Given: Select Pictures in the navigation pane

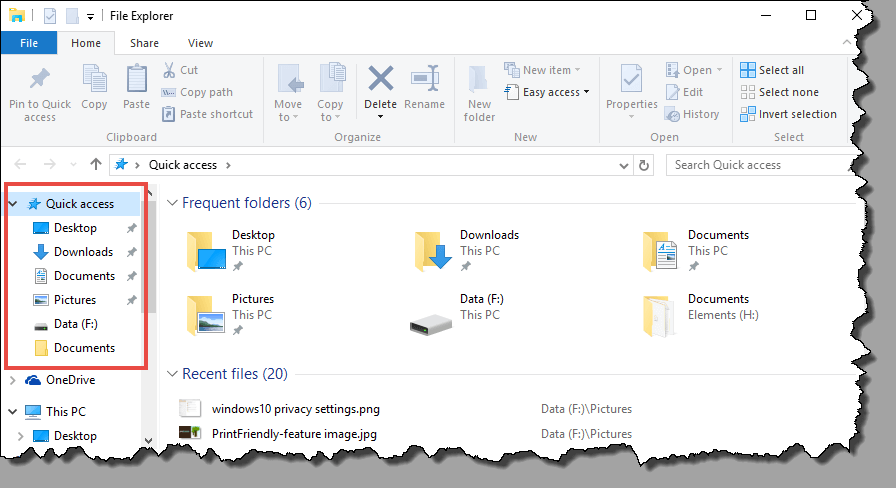Looking at the screenshot, I should [75, 300].
